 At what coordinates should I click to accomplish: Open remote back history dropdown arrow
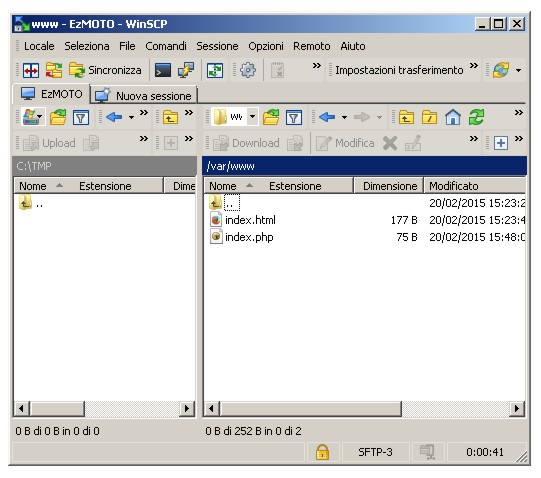(344, 117)
